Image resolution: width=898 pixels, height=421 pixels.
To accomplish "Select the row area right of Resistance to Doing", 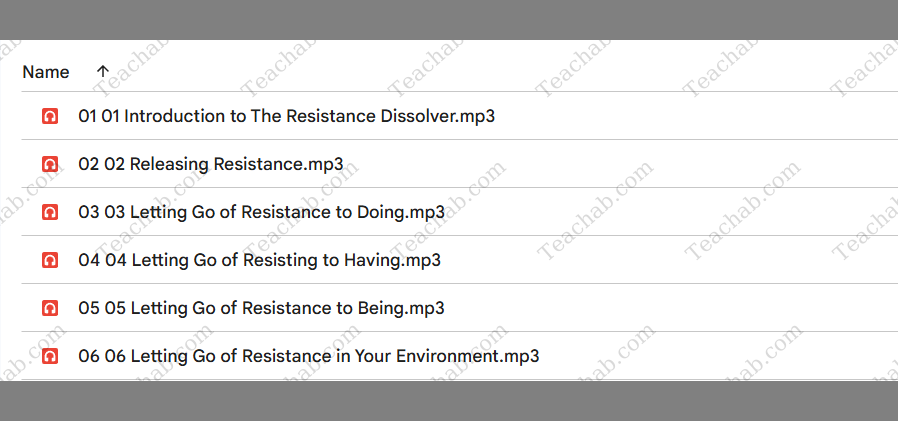I will pyautogui.click(x=671, y=213).
